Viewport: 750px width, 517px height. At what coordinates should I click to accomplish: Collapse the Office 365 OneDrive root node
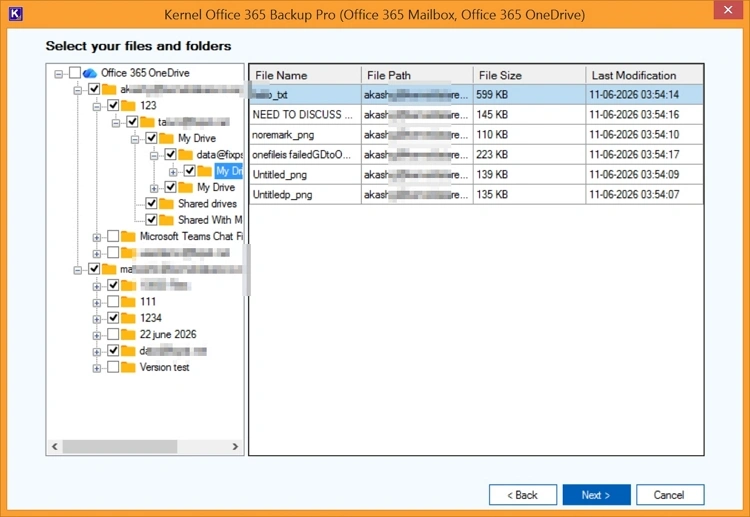click(x=58, y=74)
